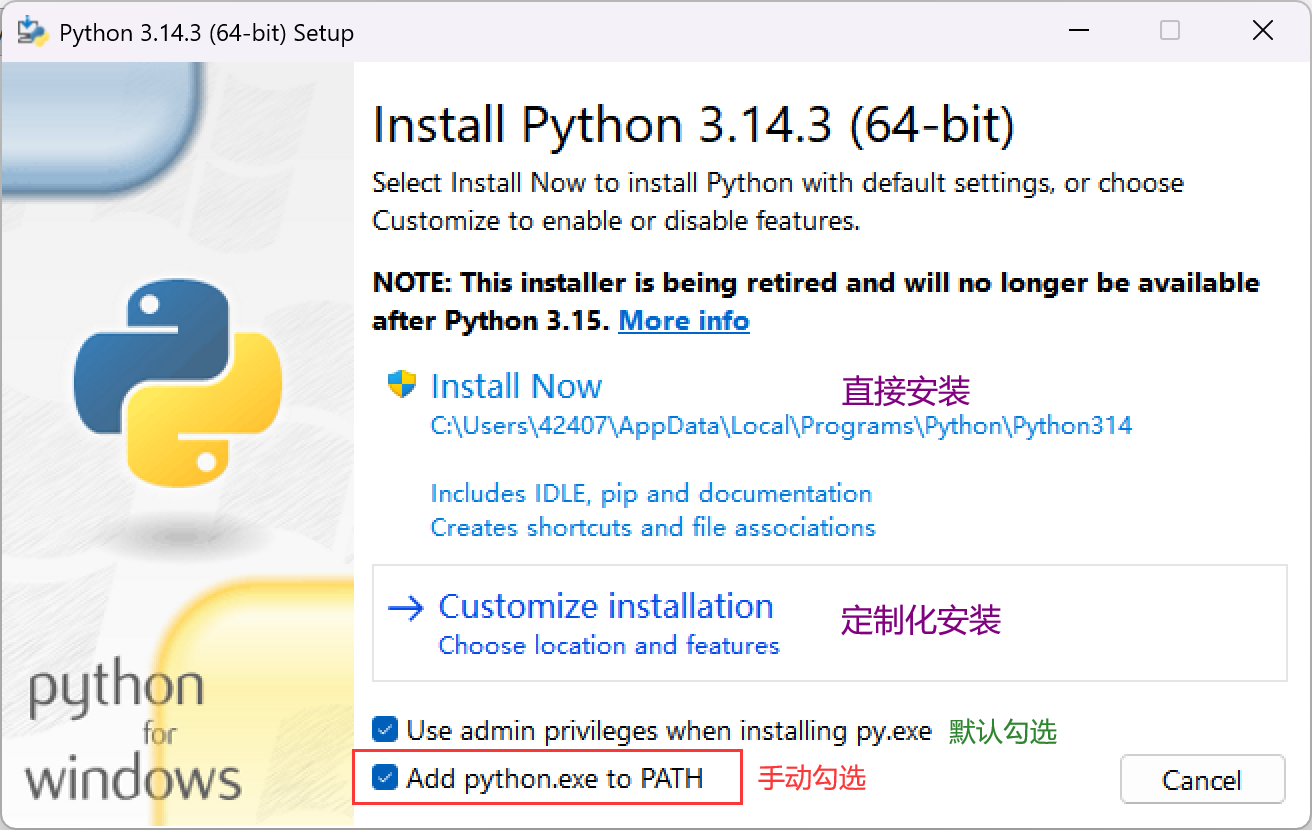Click the Python logo in the left panel
This screenshot has width=1312, height=830.
point(178,381)
